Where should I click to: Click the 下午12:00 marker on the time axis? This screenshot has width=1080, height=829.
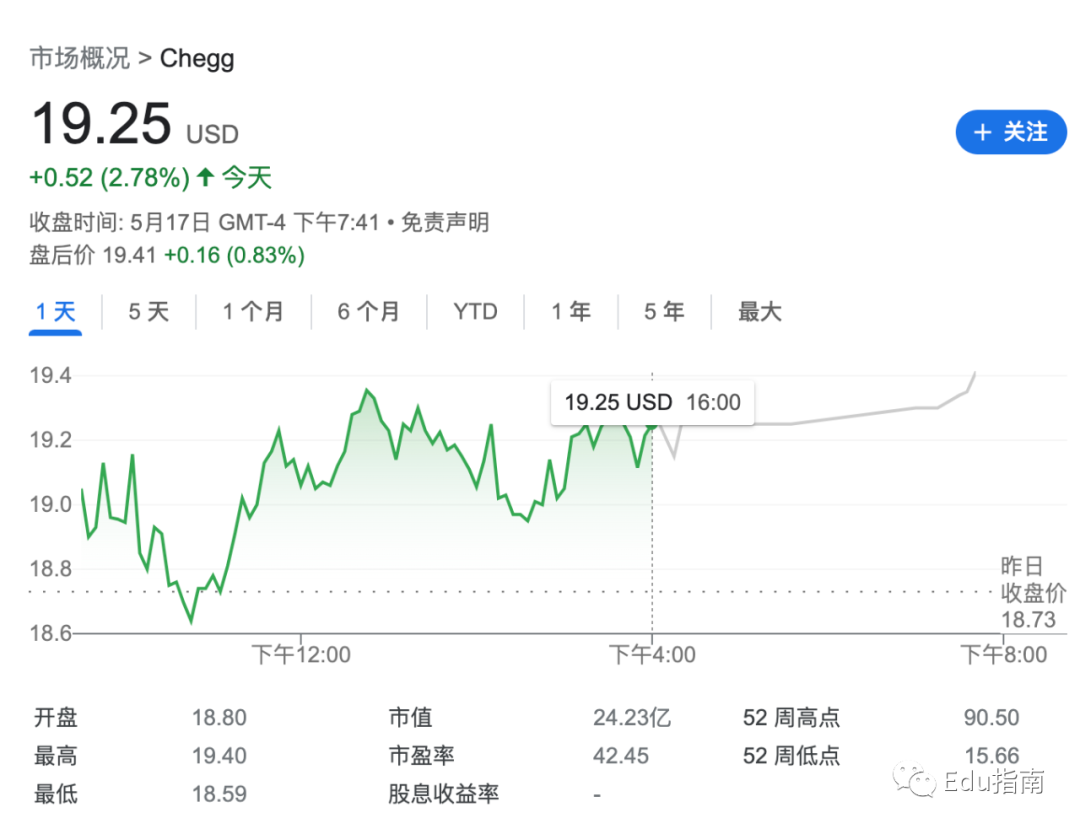(301, 654)
